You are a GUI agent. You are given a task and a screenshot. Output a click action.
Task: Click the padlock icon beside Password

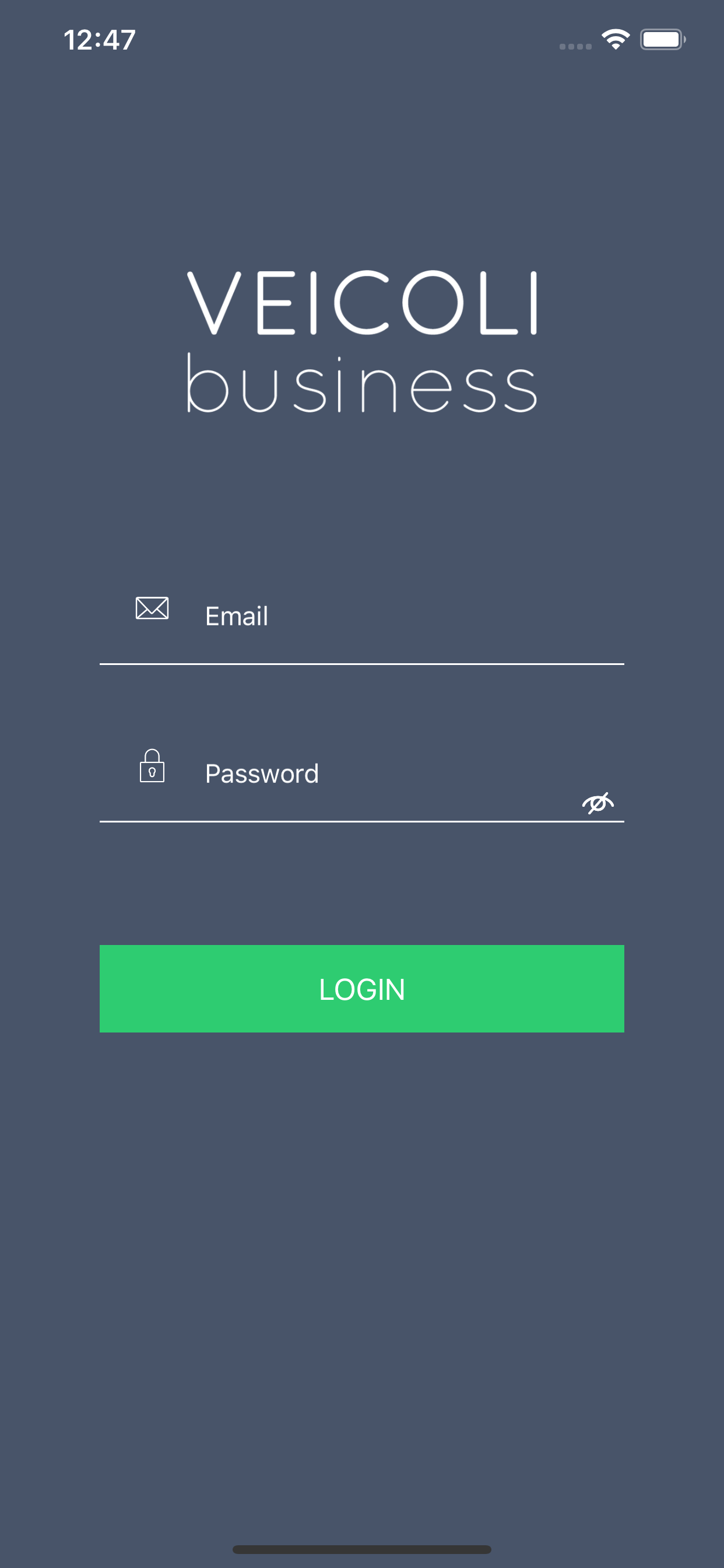coord(152,766)
